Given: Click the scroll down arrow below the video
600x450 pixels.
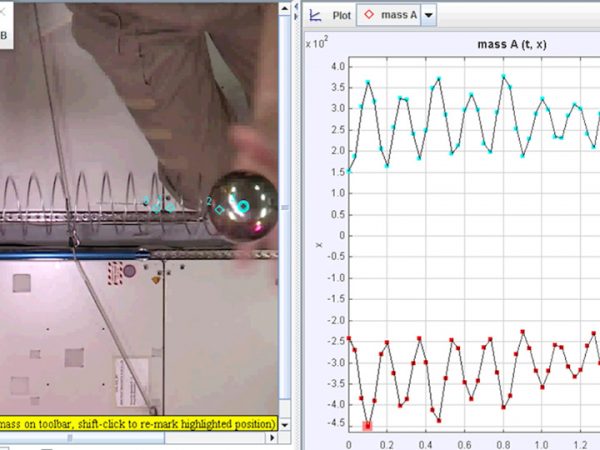Looking at the screenshot, I should [286, 425].
